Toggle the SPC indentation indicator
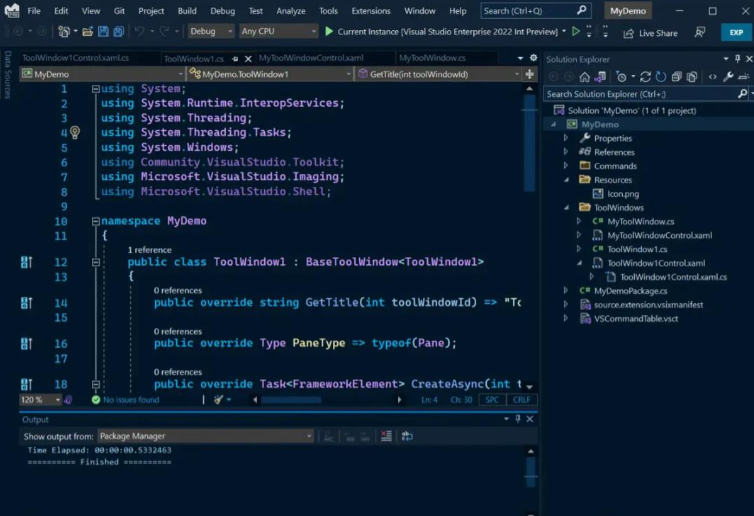The width and height of the screenshot is (754, 516). 492,400
